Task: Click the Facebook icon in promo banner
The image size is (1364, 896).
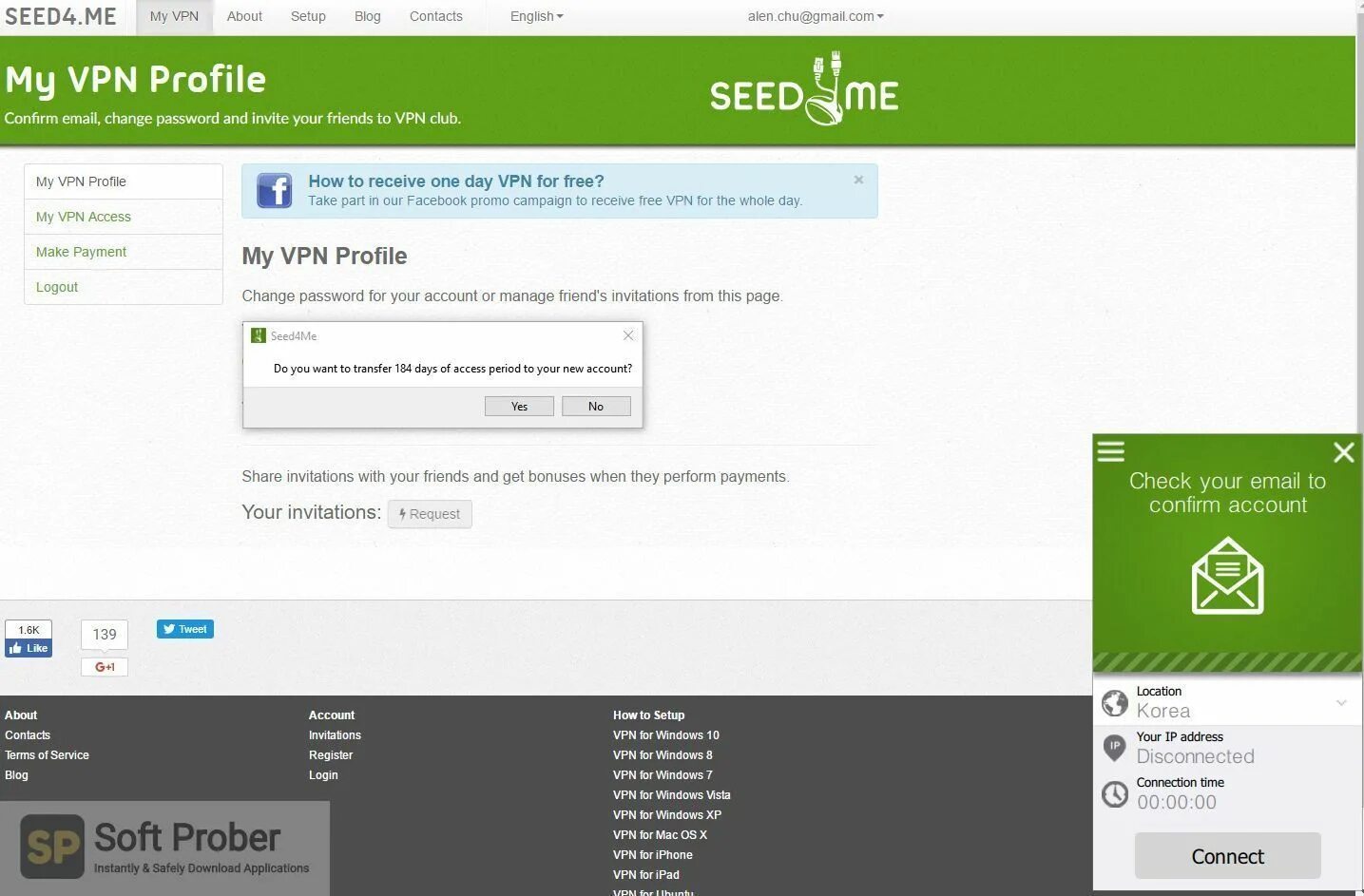Action: pyautogui.click(x=275, y=190)
